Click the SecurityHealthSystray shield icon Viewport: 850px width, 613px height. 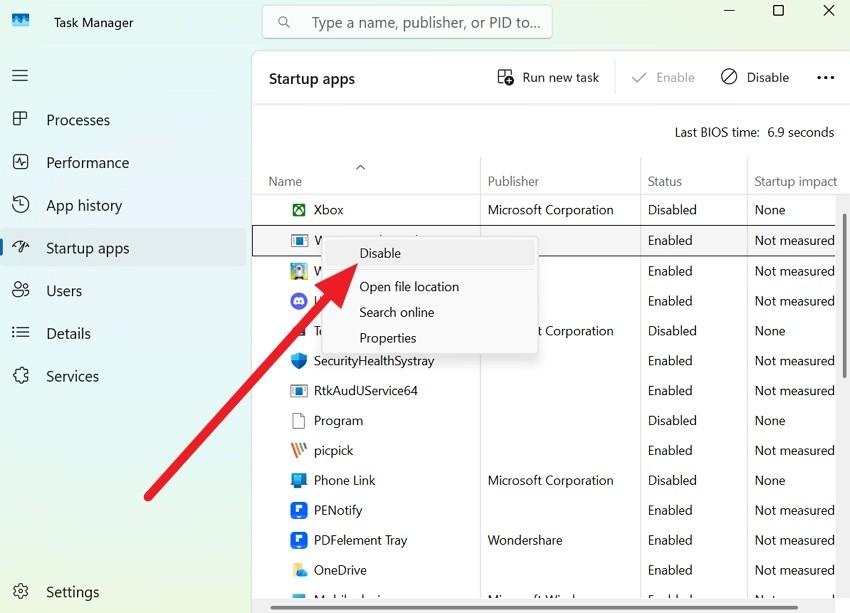click(x=298, y=360)
